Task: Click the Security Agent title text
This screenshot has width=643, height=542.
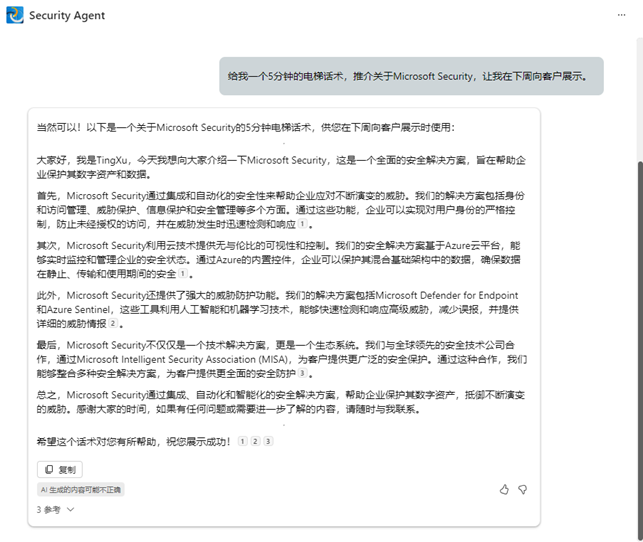Action: coord(67,16)
